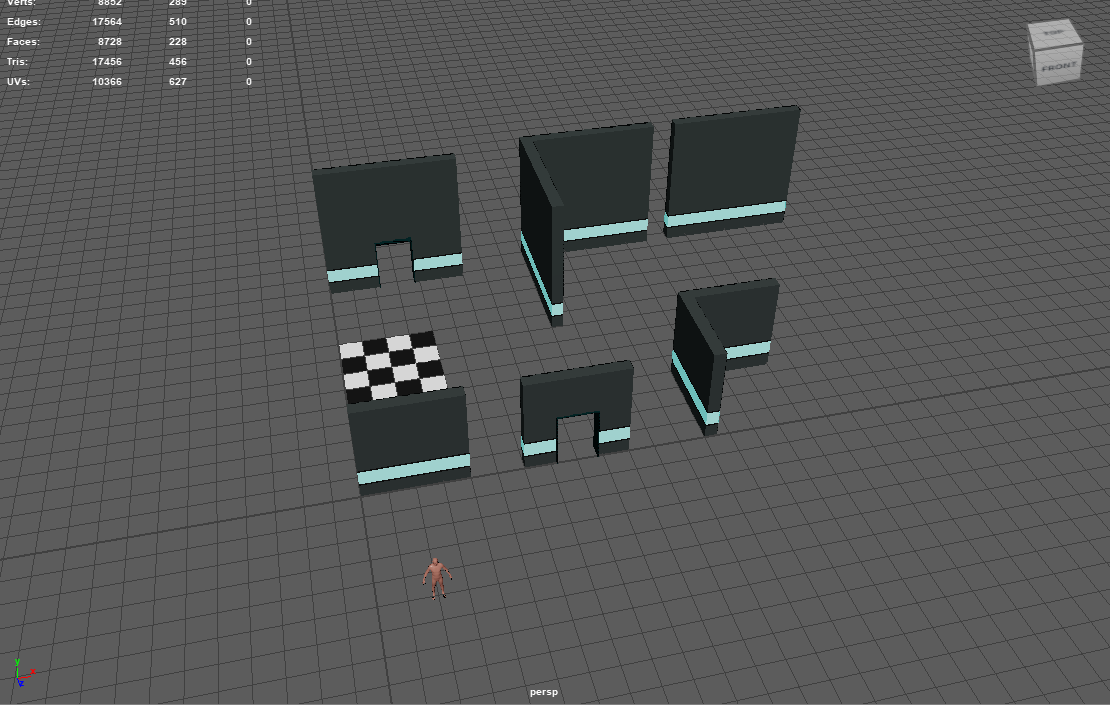The height and width of the screenshot is (705, 1110).
Task: Click the UVs: label in the HUD
Action: 18,81
